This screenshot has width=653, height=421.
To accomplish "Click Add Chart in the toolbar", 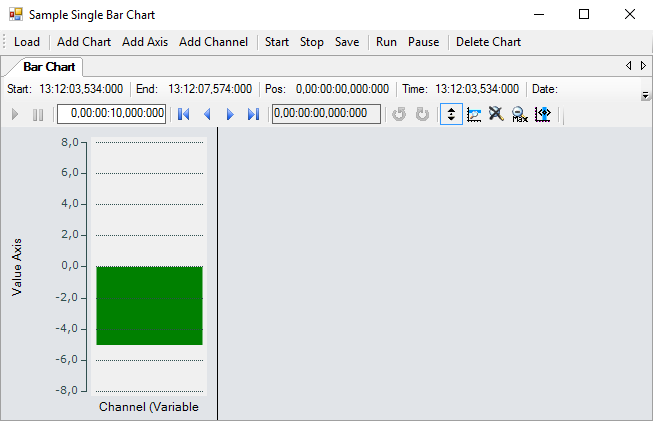I will [84, 42].
